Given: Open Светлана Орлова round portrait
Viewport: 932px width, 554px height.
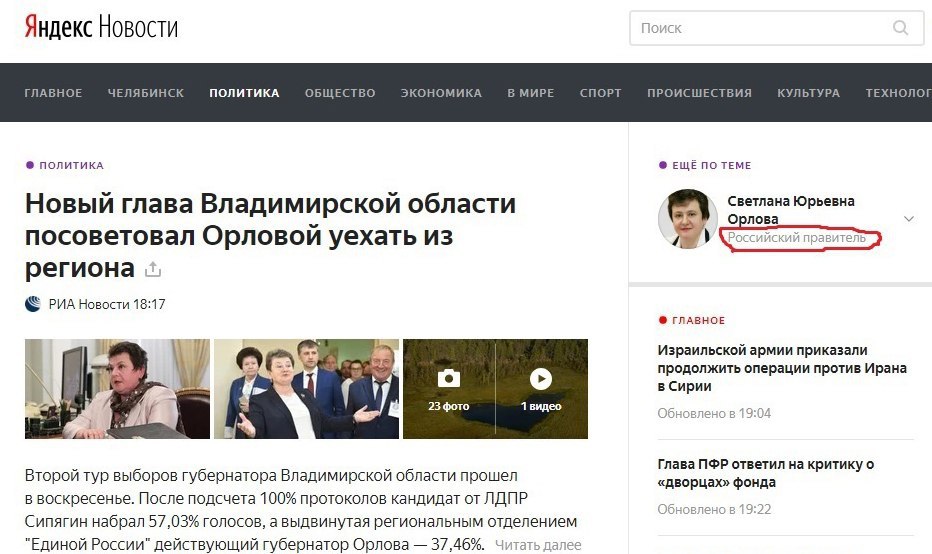Looking at the screenshot, I should (688, 219).
